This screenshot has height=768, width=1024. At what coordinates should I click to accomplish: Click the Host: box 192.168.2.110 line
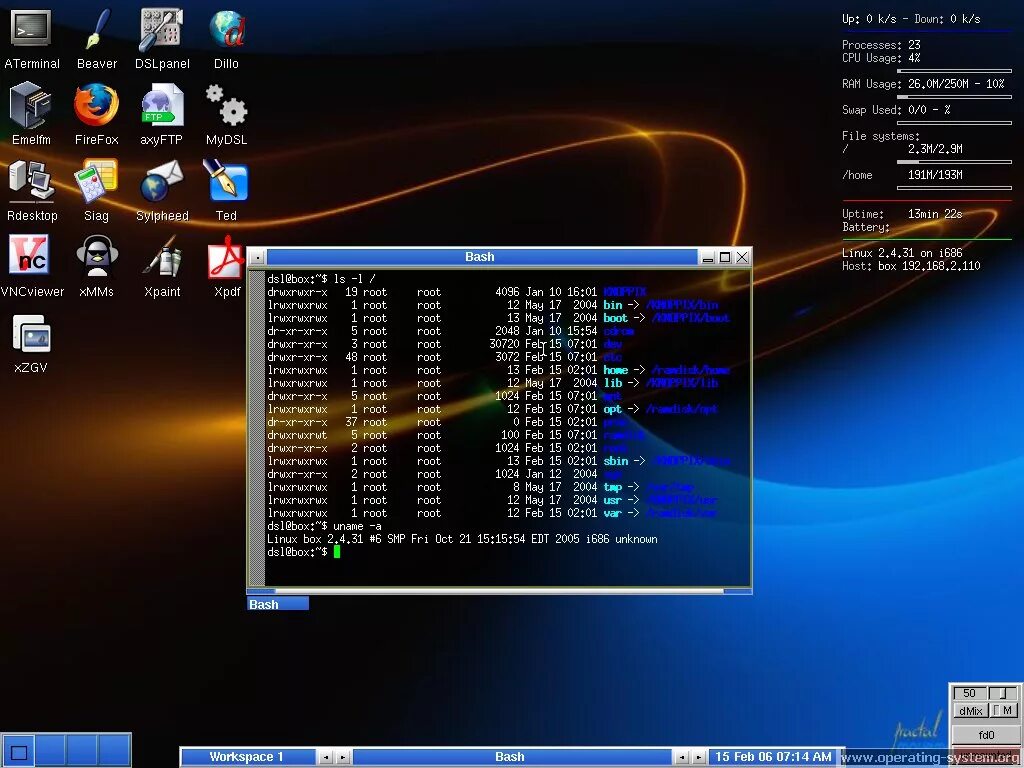point(911,266)
